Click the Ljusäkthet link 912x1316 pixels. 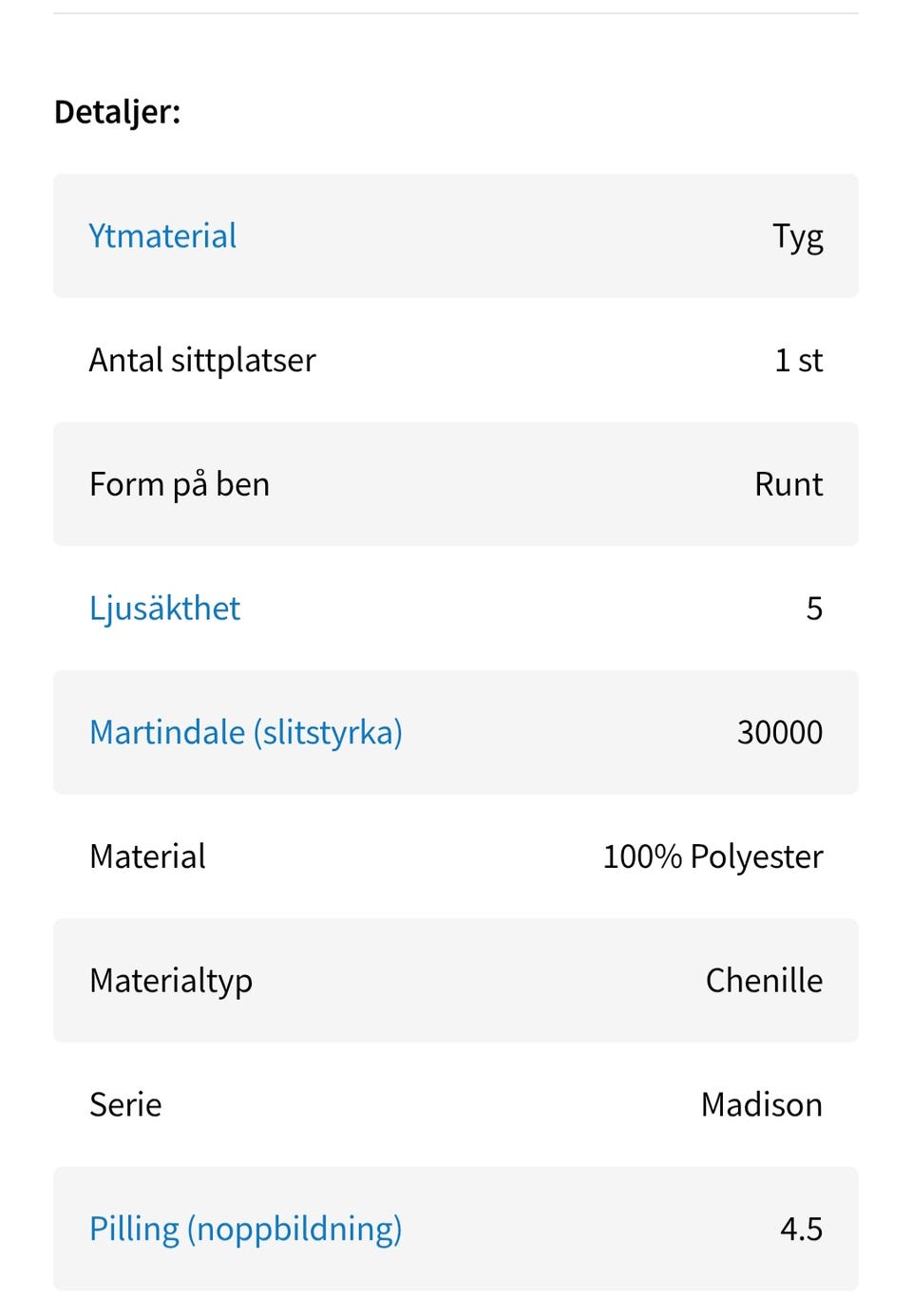coord(164,609)
